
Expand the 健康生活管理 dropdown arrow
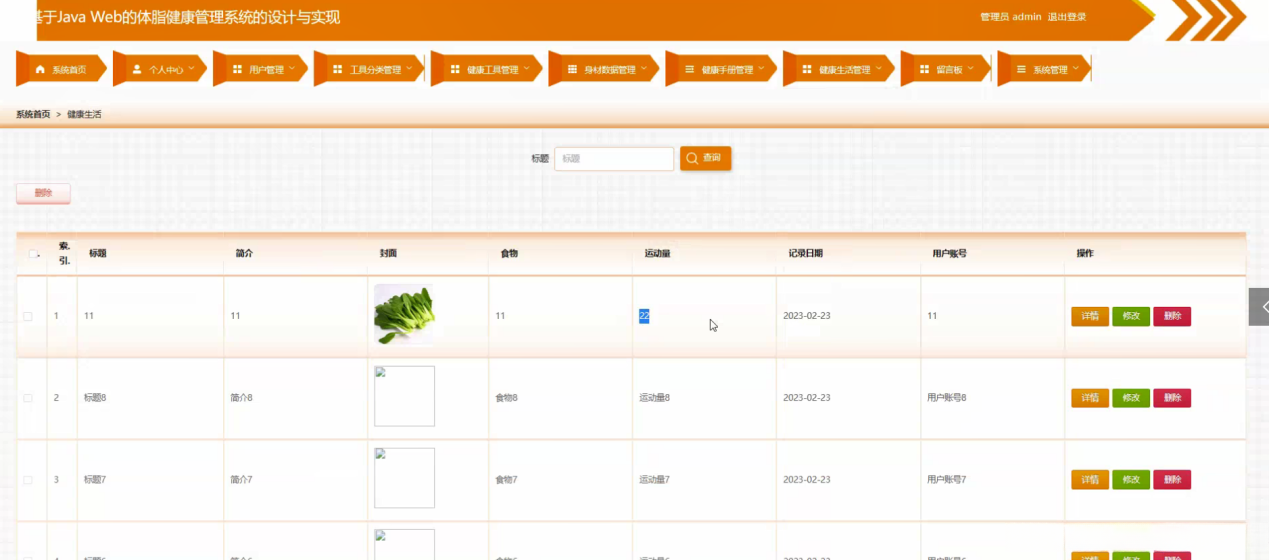pyautogui.click(x=879, y=69)
